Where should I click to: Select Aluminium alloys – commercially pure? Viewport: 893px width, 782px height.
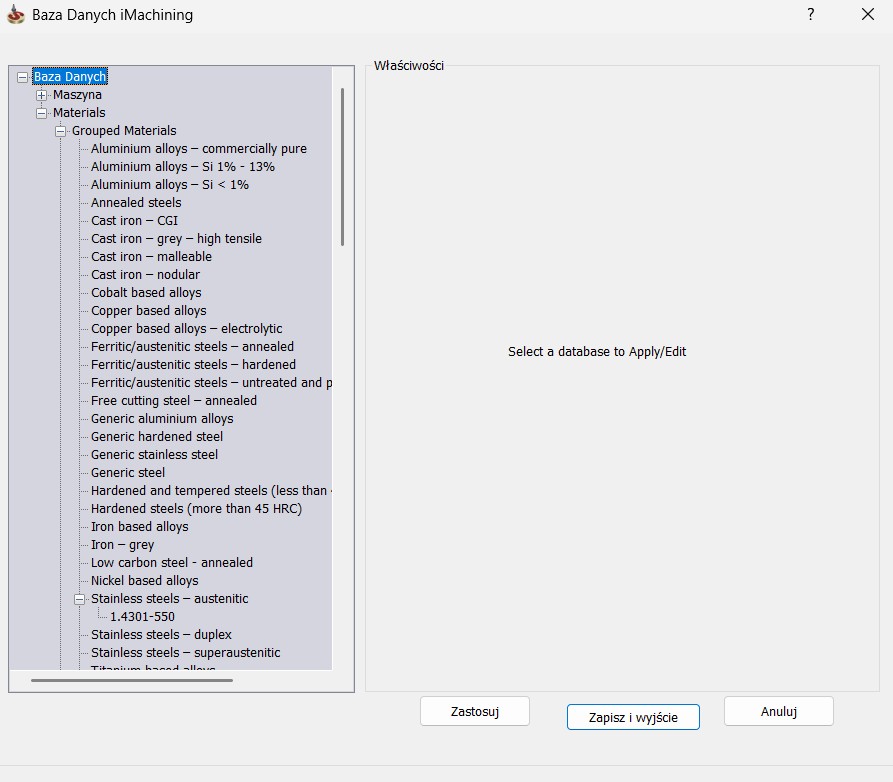198,149
